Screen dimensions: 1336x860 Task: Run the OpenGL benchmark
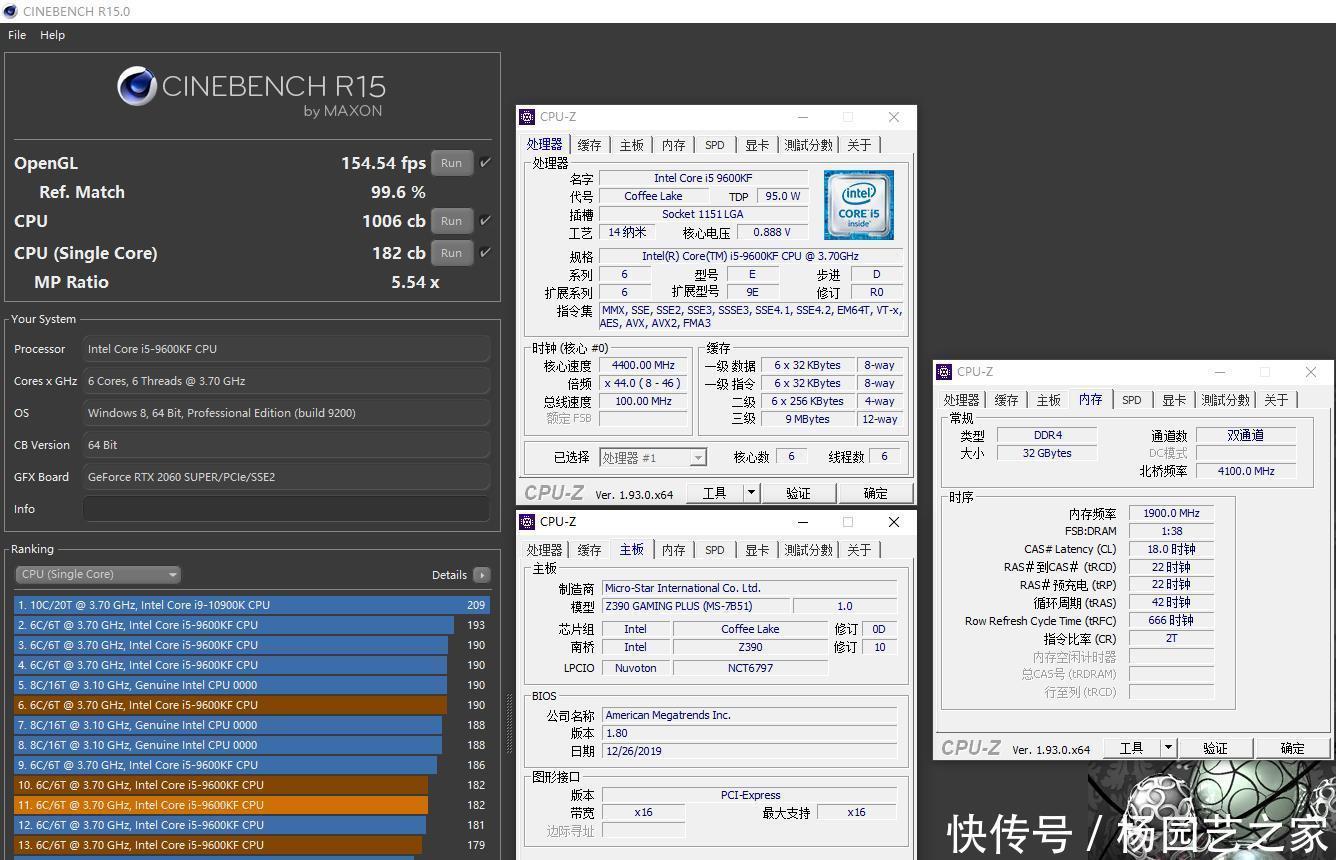tap(452, 163)
